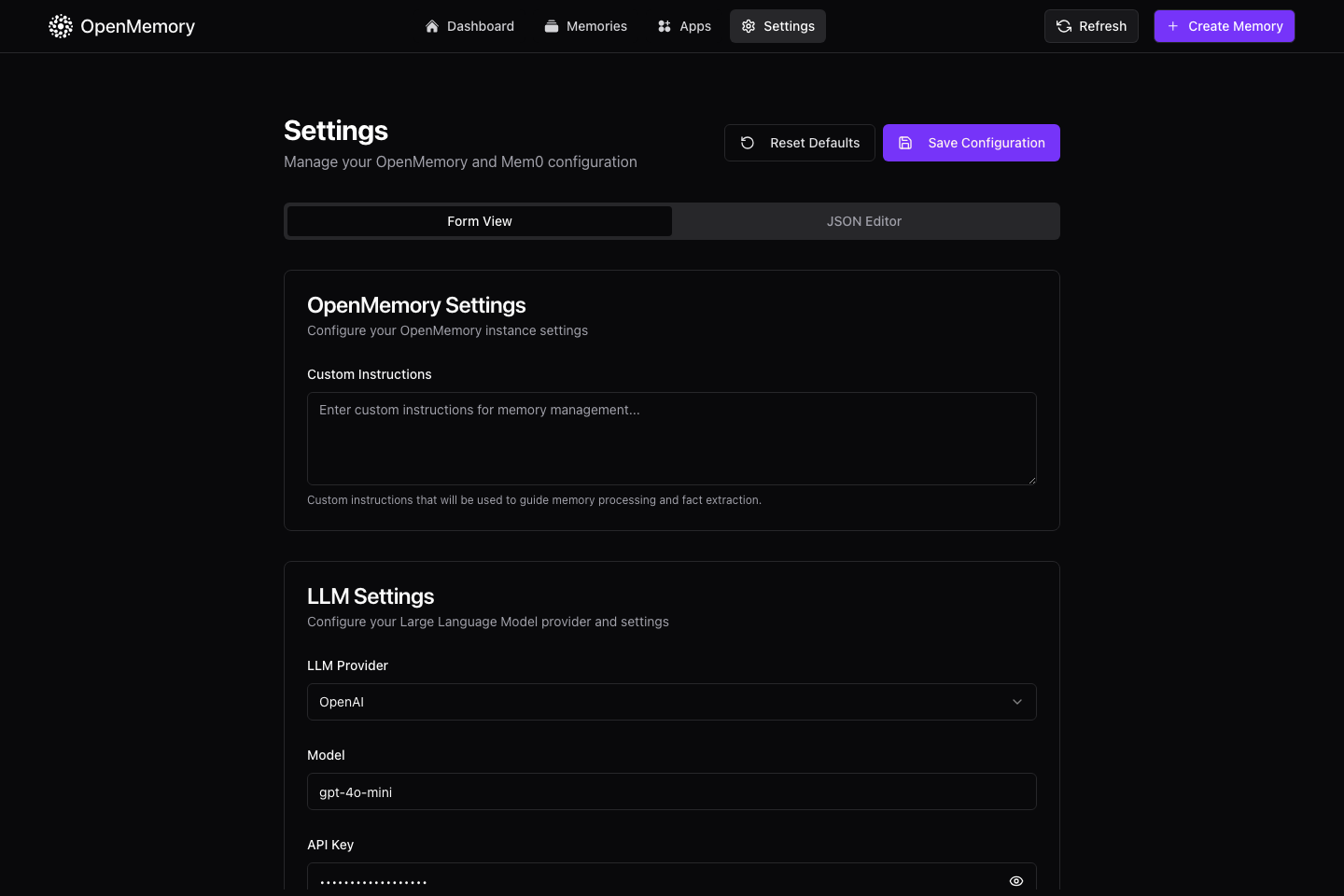Switch to the JSON Editor tab
Screen dimensions: 1344x896
[x=864, y=221]
